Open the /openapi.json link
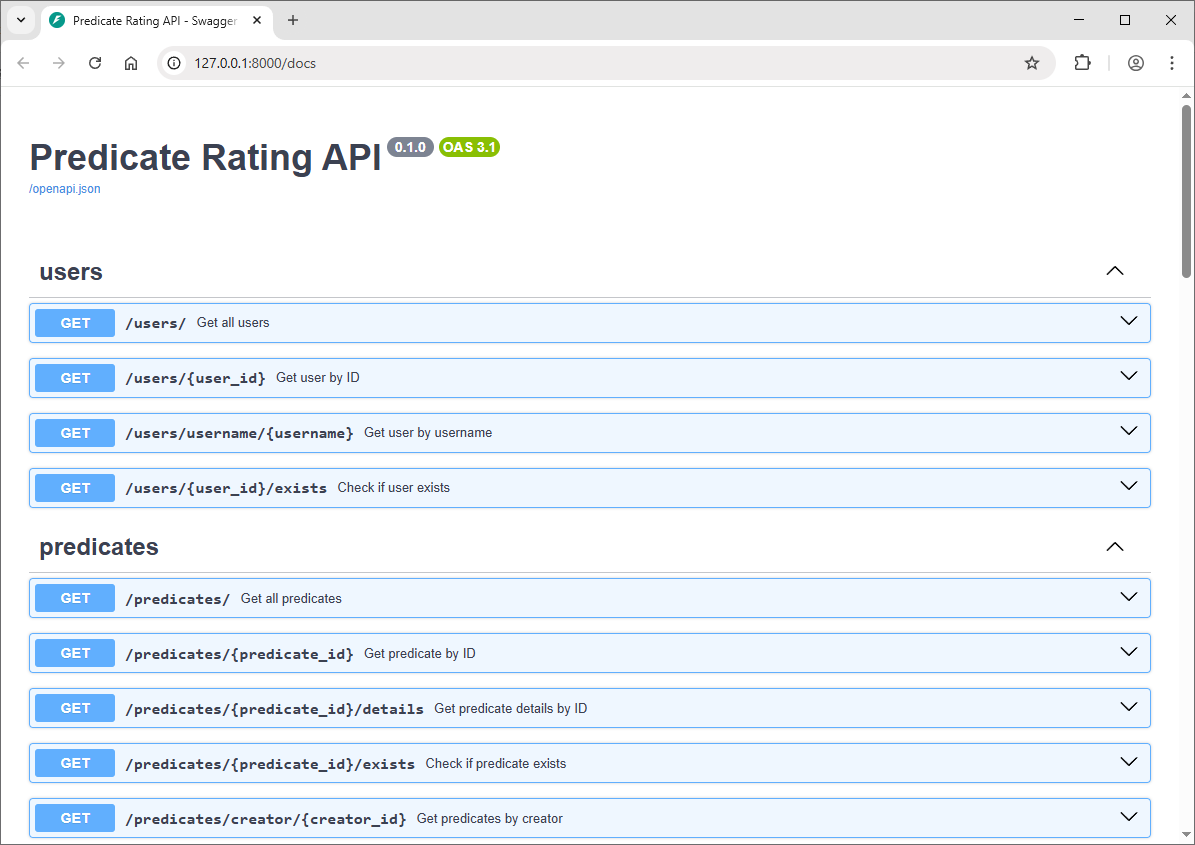 [65, 189]
